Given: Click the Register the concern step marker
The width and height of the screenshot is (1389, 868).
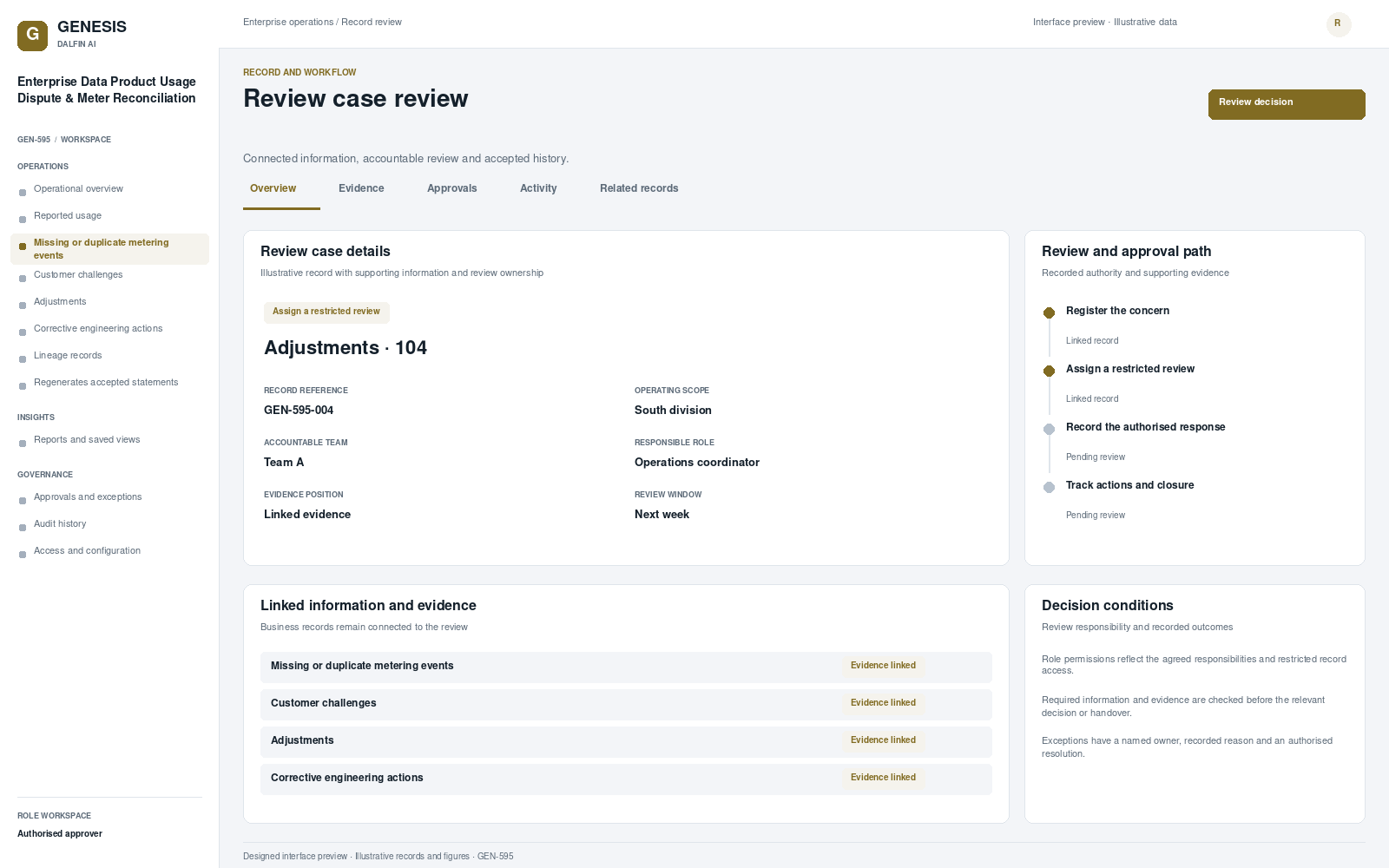Looking at the screenshot, I should (x=1049, y=312).
